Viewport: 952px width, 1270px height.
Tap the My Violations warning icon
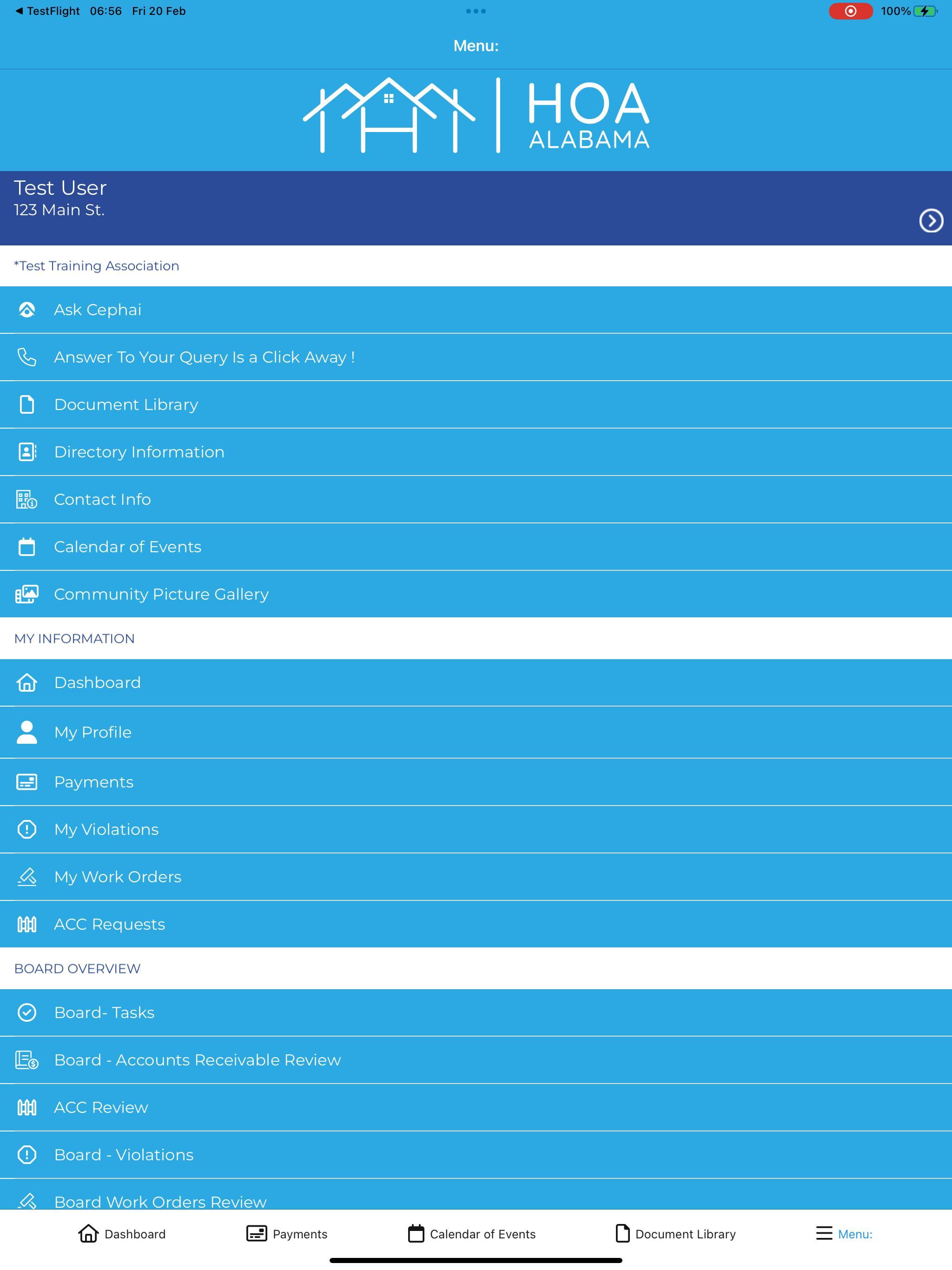pyautogui.click(x=27, y=829)
